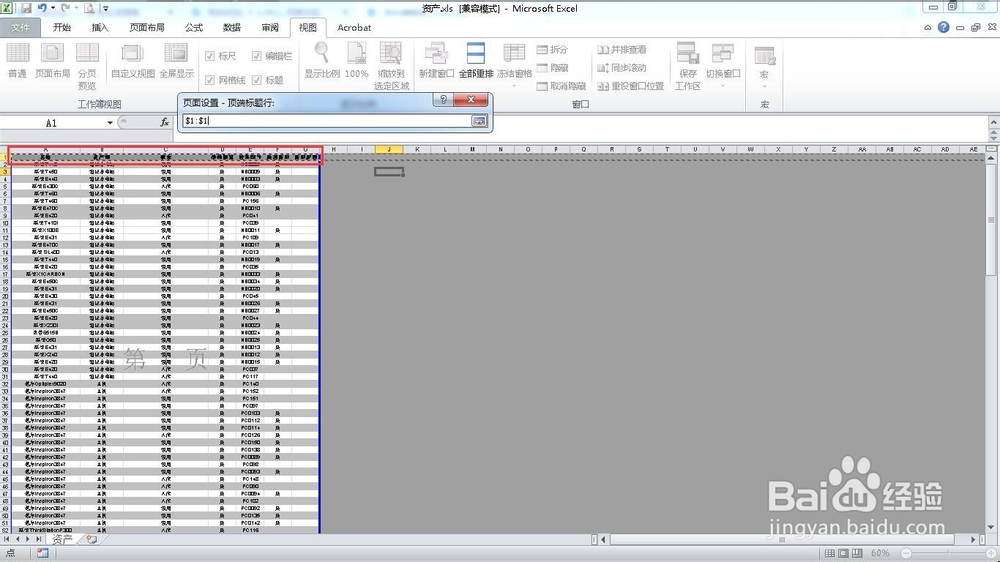Viewport: 1000px width, 562px height.
Task: Enter Full Screen (全屏显示) view
Action: [x=176, y=61]
